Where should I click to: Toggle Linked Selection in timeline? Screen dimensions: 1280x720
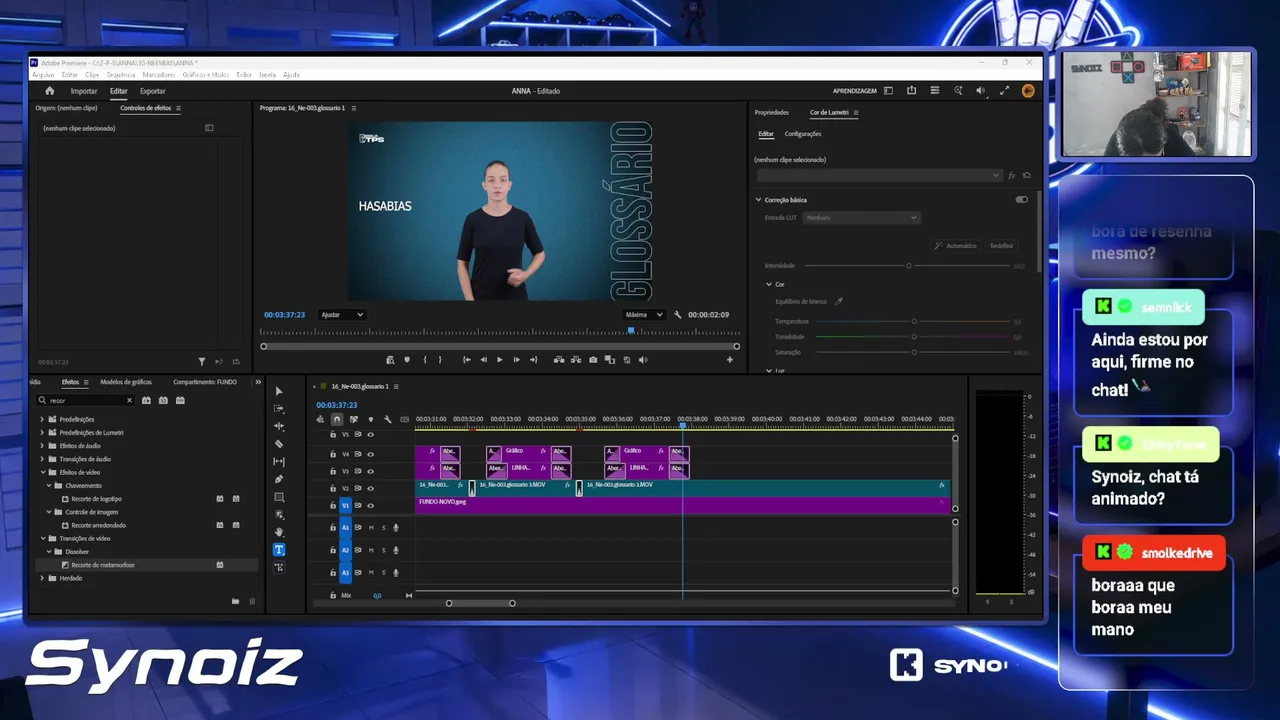(x=353, y=419)
